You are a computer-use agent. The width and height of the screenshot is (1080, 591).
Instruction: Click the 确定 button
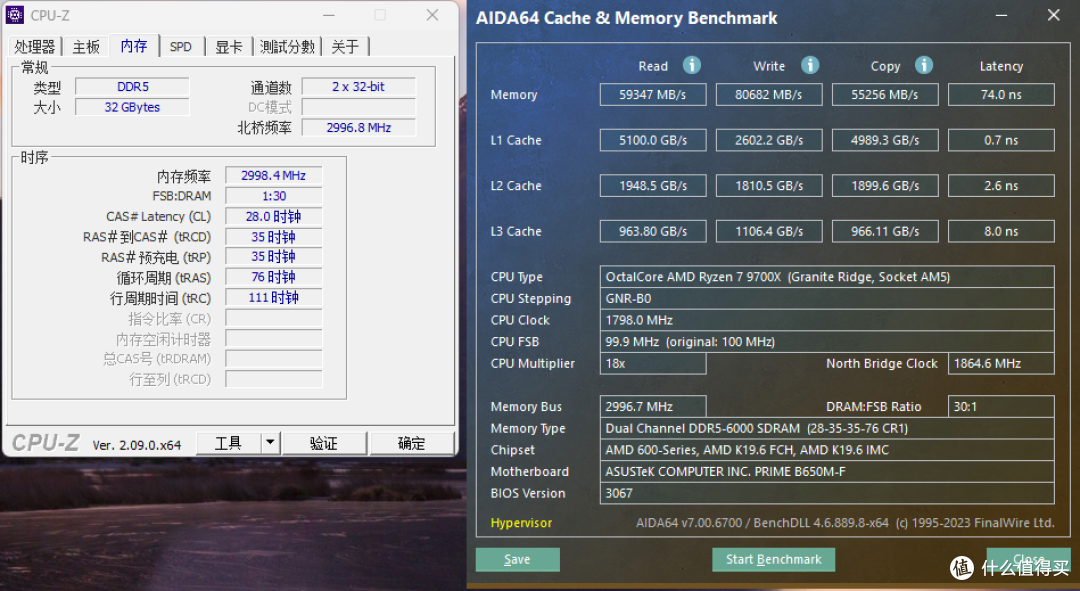click(x=412, y=443)
